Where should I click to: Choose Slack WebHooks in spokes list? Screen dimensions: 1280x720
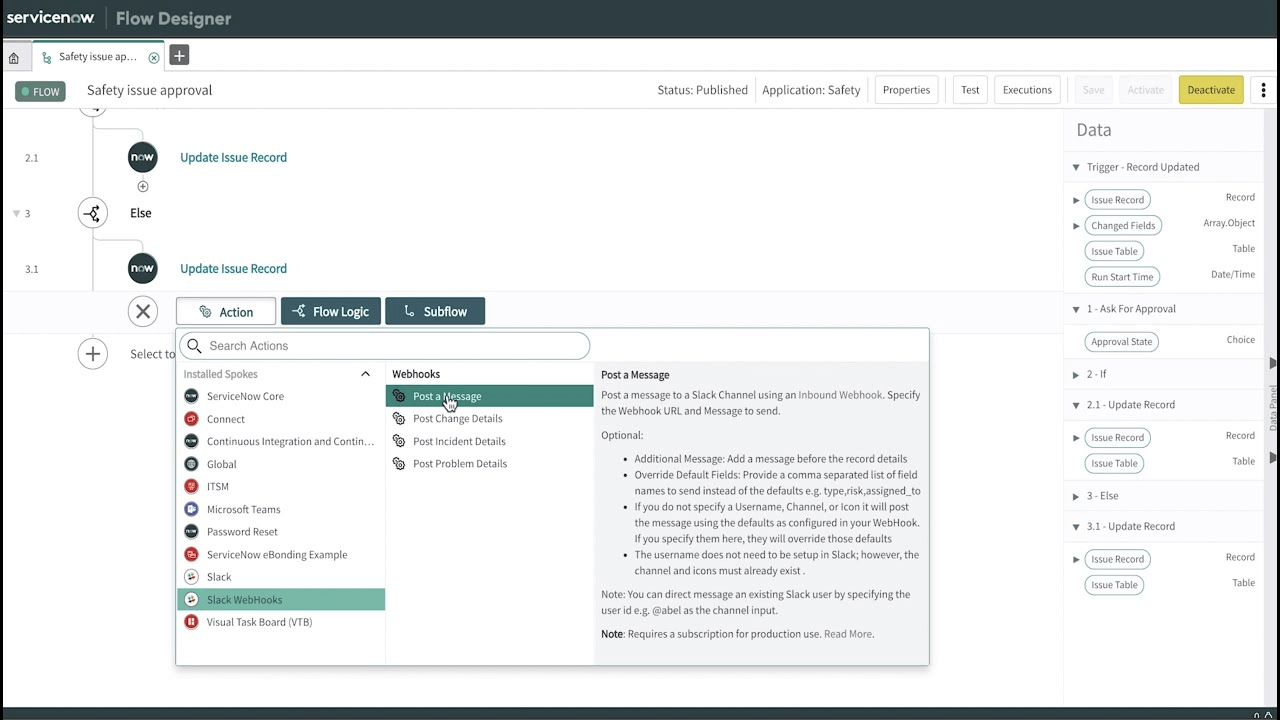point(281,599)
